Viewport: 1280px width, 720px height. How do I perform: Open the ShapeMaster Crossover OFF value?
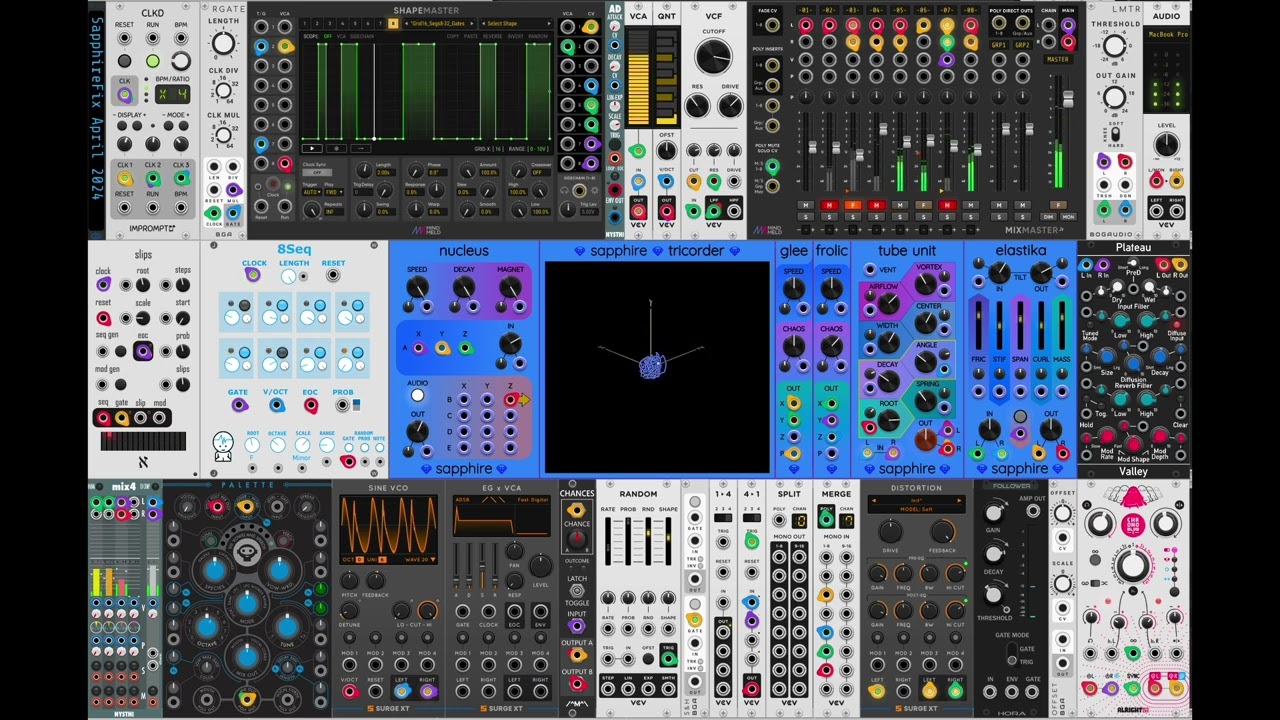(x=541, y=172)
